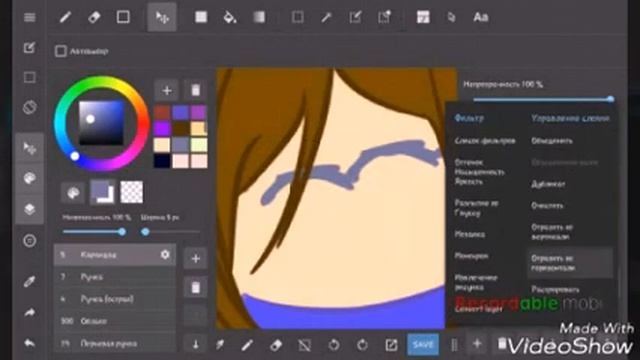This screenshot has height=360, width=640.
Task: Choose Размытие по Гауссу filter
Action: pyautogui.click(x=476, y=208)
